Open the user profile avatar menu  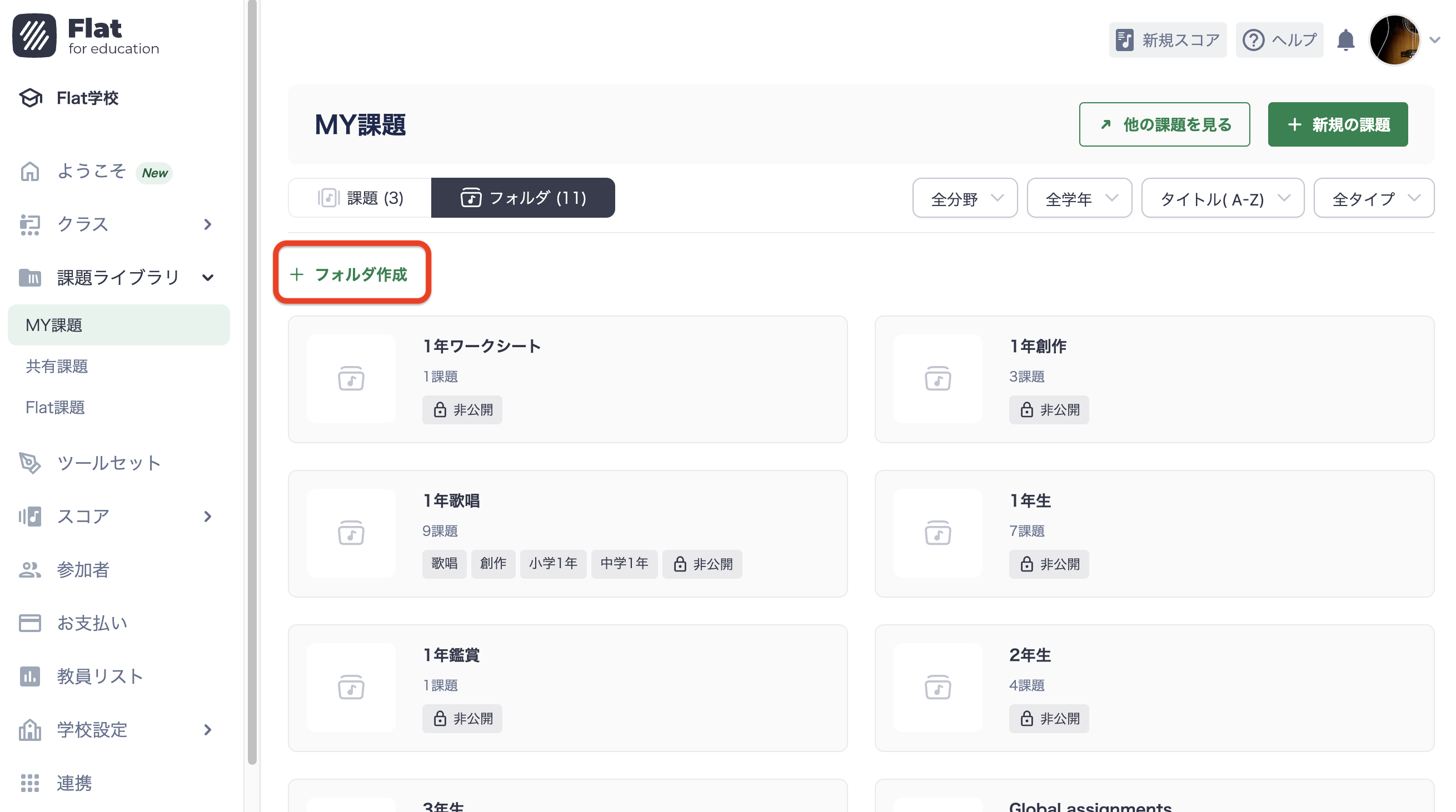pyautogui.click(x=1394, y=40)
